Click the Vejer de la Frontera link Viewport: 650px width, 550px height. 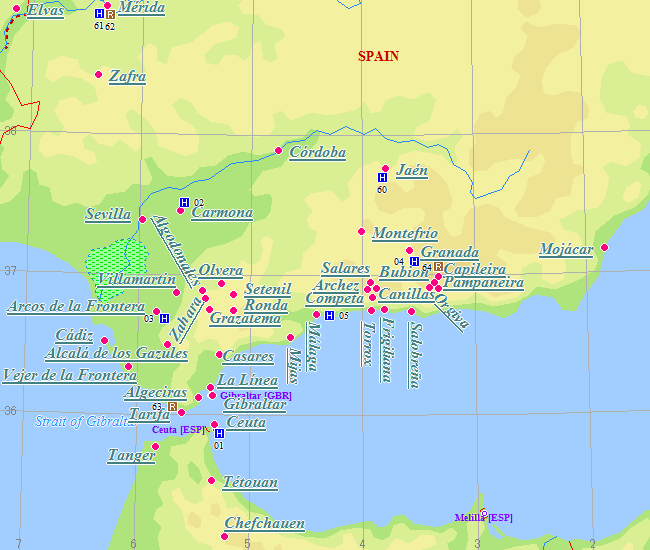click(70, 375)
